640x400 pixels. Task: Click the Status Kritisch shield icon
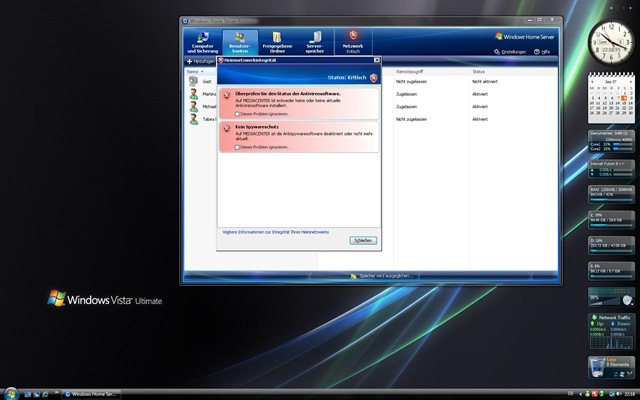click(x=373, y=78)
